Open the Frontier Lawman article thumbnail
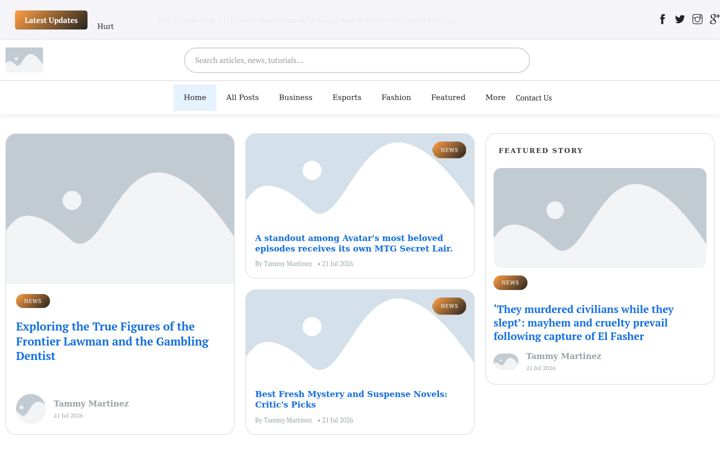This screenshot has width=720, height=450. [x=120, y=209]
